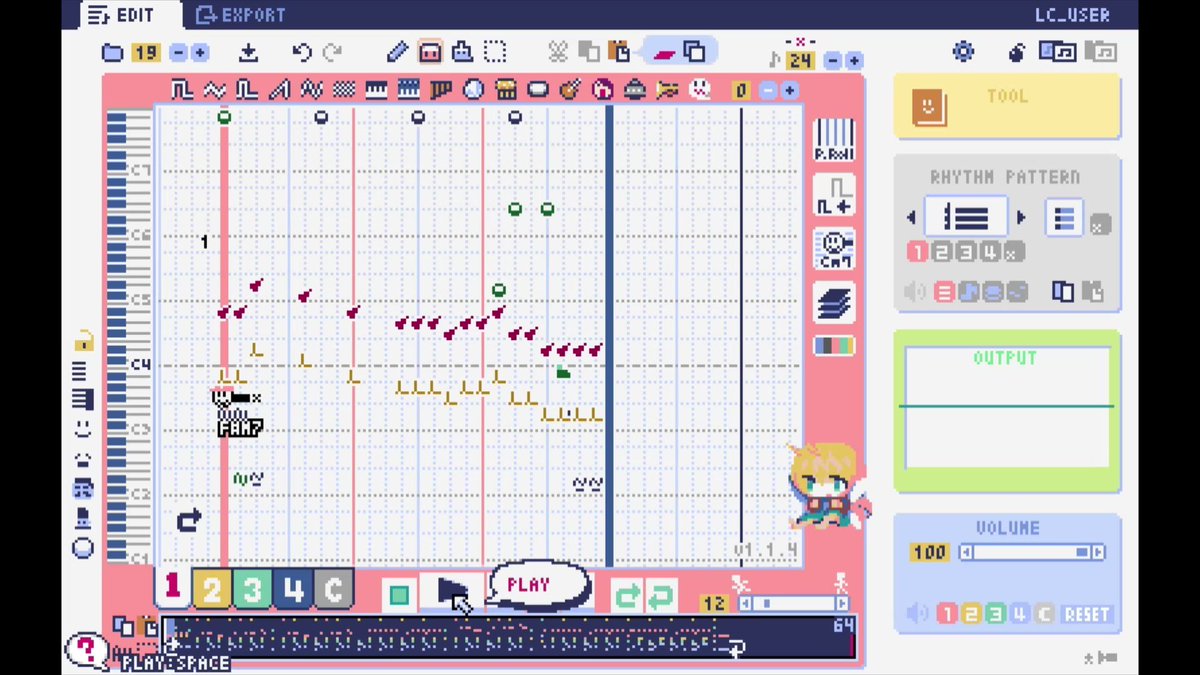The image size is (1200, 675).
Task: Select the sawtooth wave instrument
Action: click(x=279, y=90)
